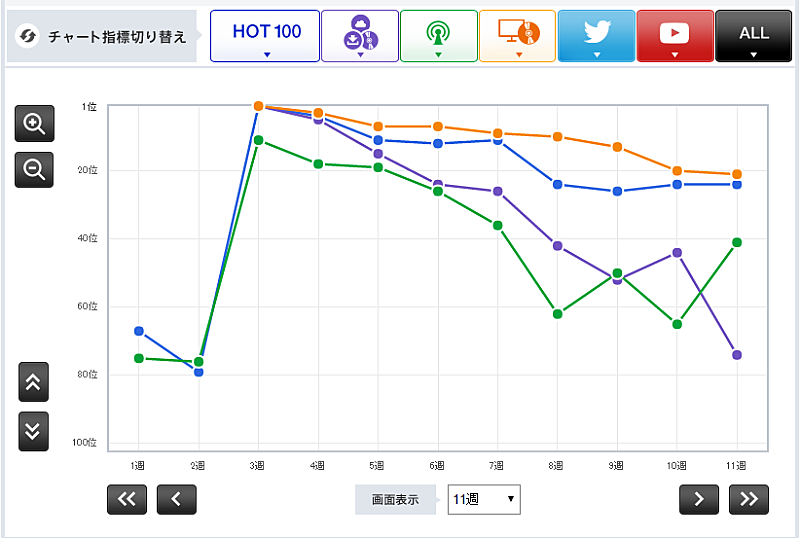Jump to latest weeks with double-right arrow
Screen dimensions: 800x538
(x=749, y=500)
